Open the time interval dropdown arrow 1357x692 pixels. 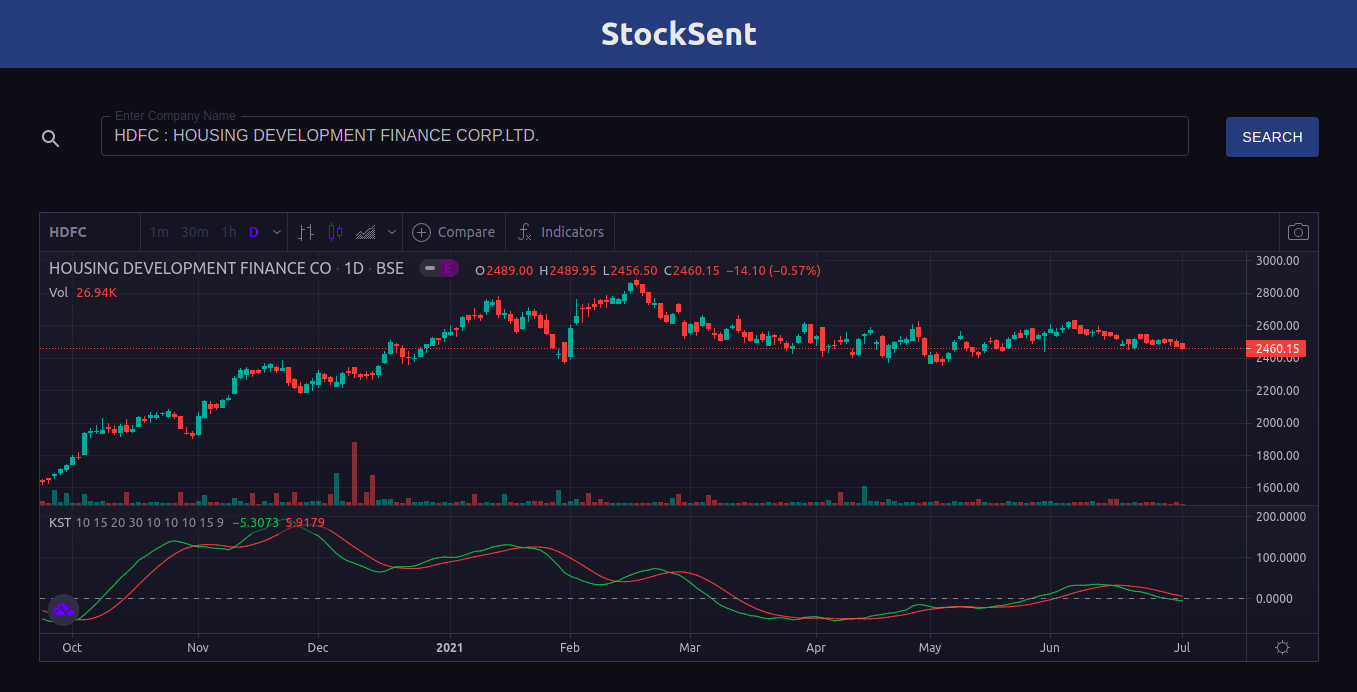tap(276, 232)
